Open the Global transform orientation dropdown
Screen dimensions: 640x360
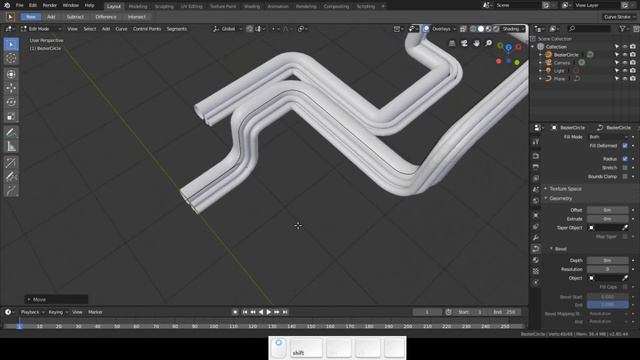(x=227, y=29)
